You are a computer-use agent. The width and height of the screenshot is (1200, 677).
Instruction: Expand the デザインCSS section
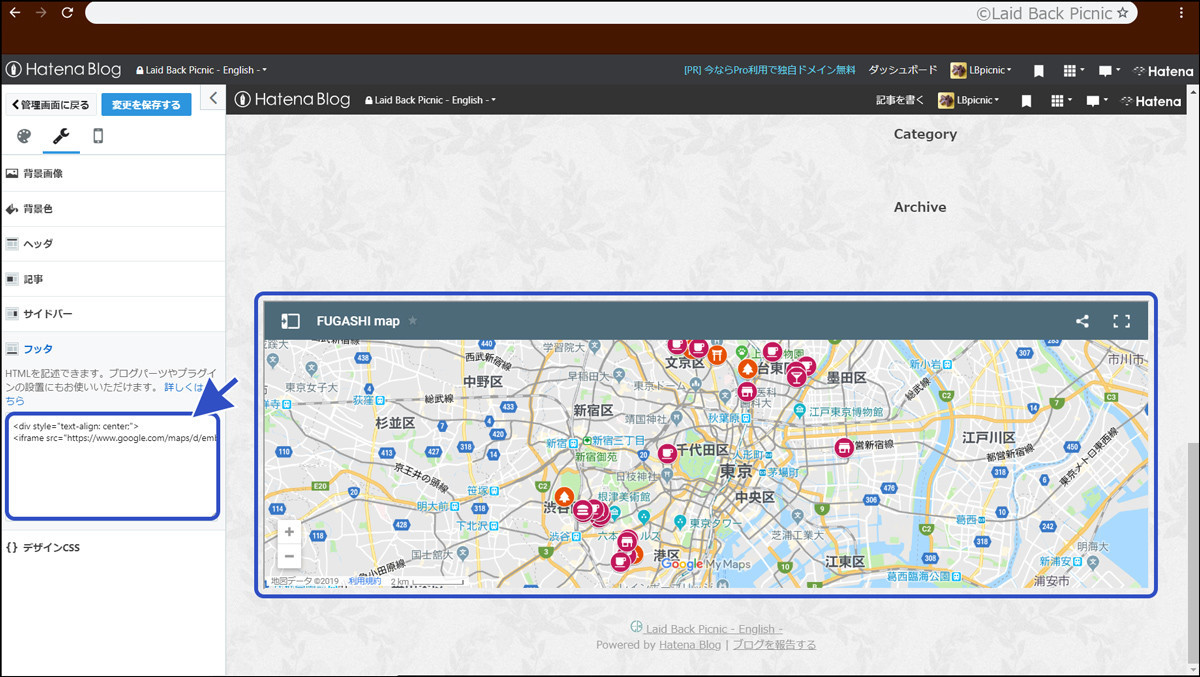click(112, 547)
